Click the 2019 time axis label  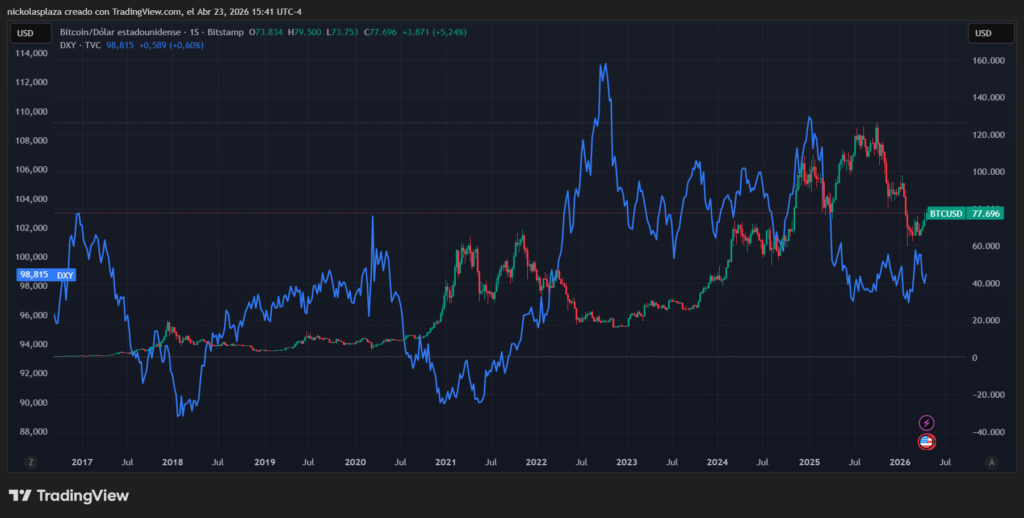(264, 462)
